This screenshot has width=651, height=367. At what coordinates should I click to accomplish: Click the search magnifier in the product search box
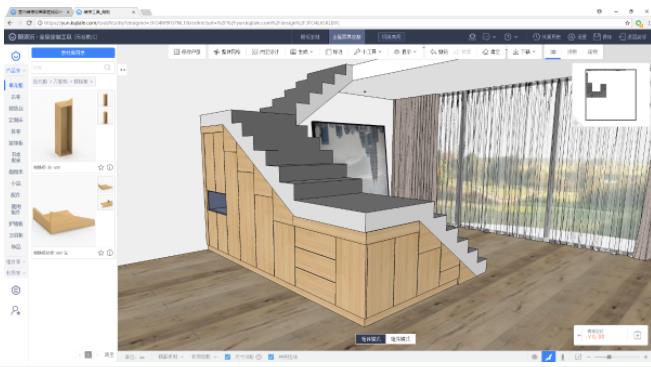(108, 67)
